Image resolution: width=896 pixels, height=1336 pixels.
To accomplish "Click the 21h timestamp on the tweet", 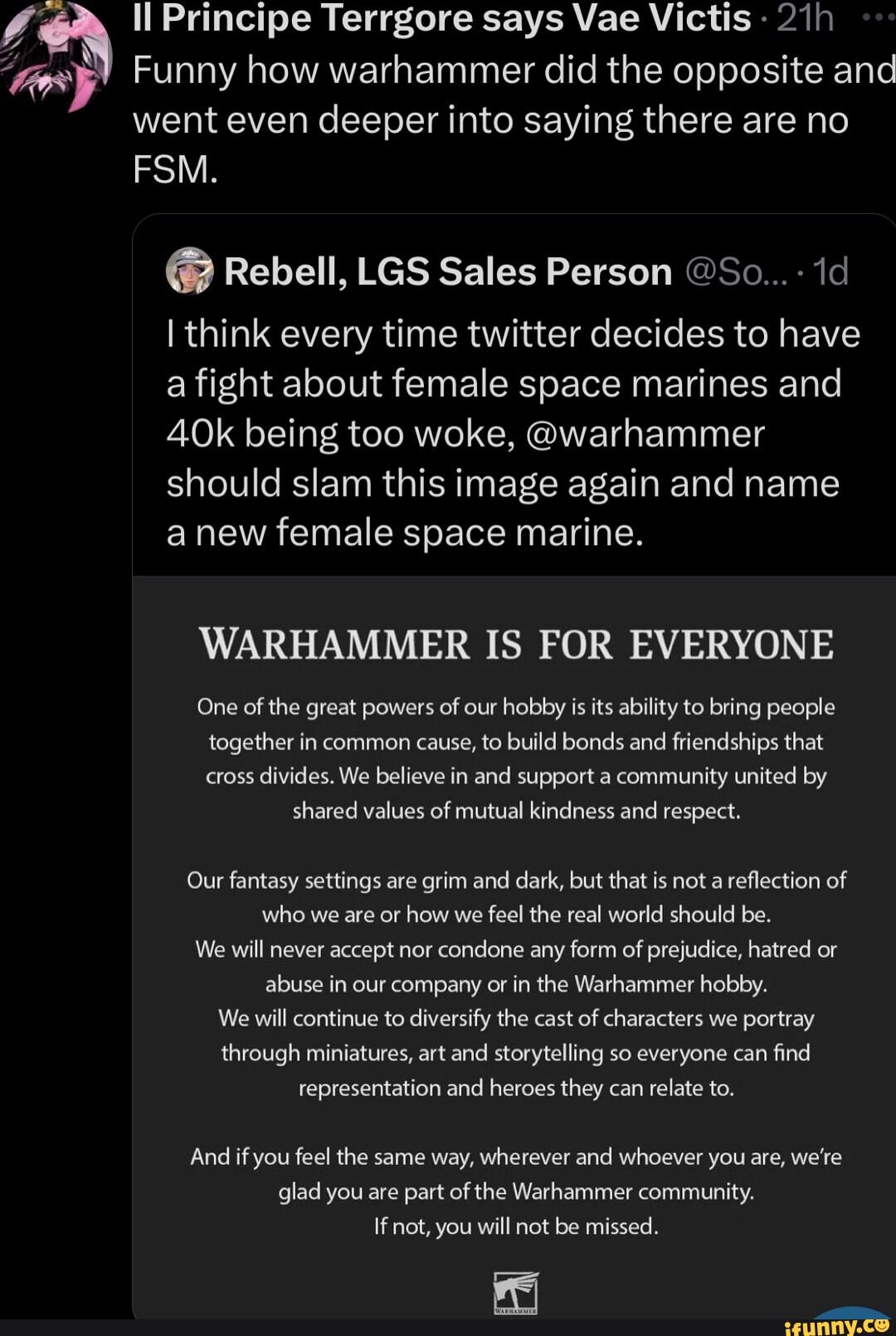I will [x=805, y=18].
